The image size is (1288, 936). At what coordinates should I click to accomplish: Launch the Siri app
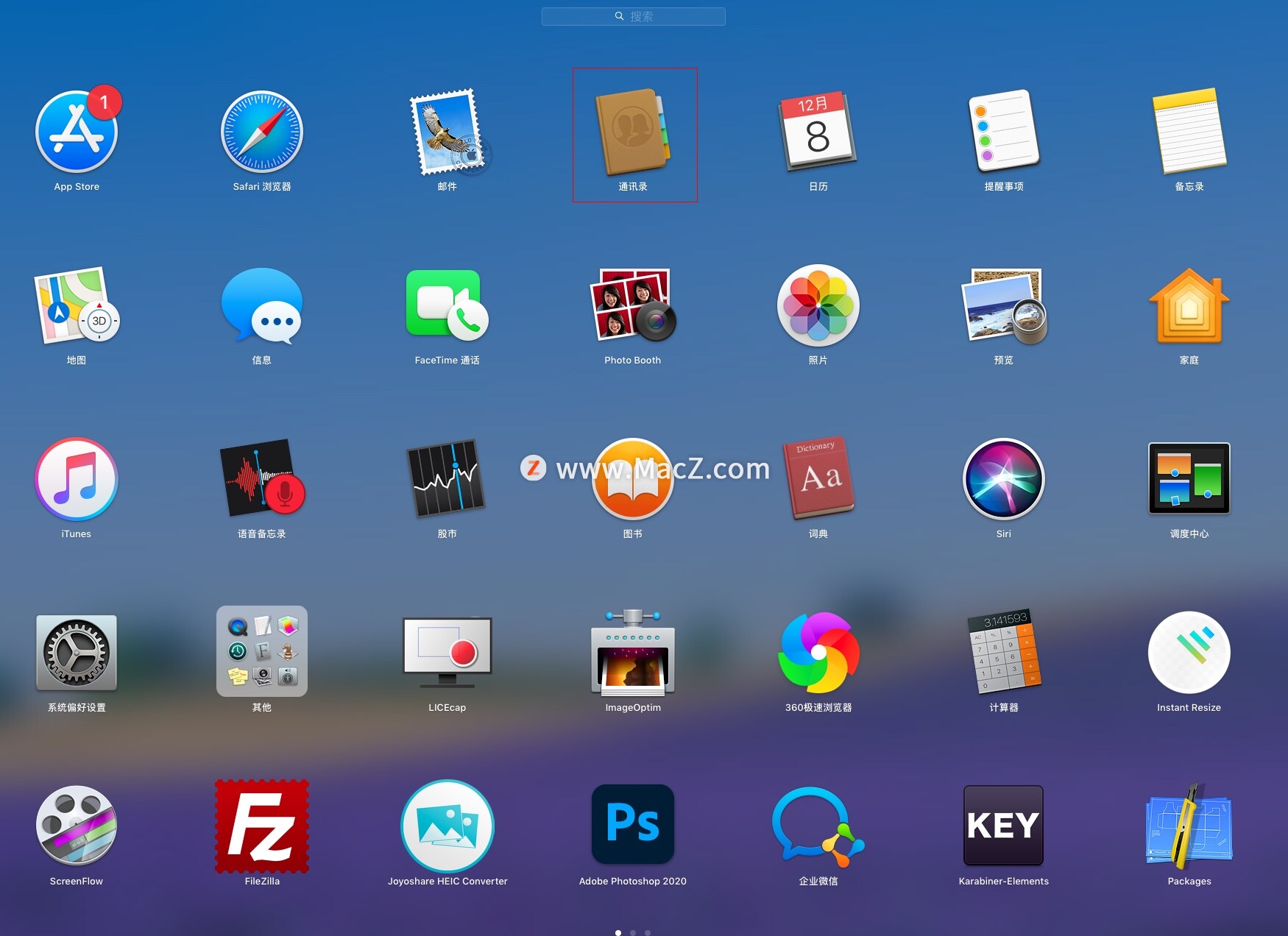click(x=1004, y=480)
